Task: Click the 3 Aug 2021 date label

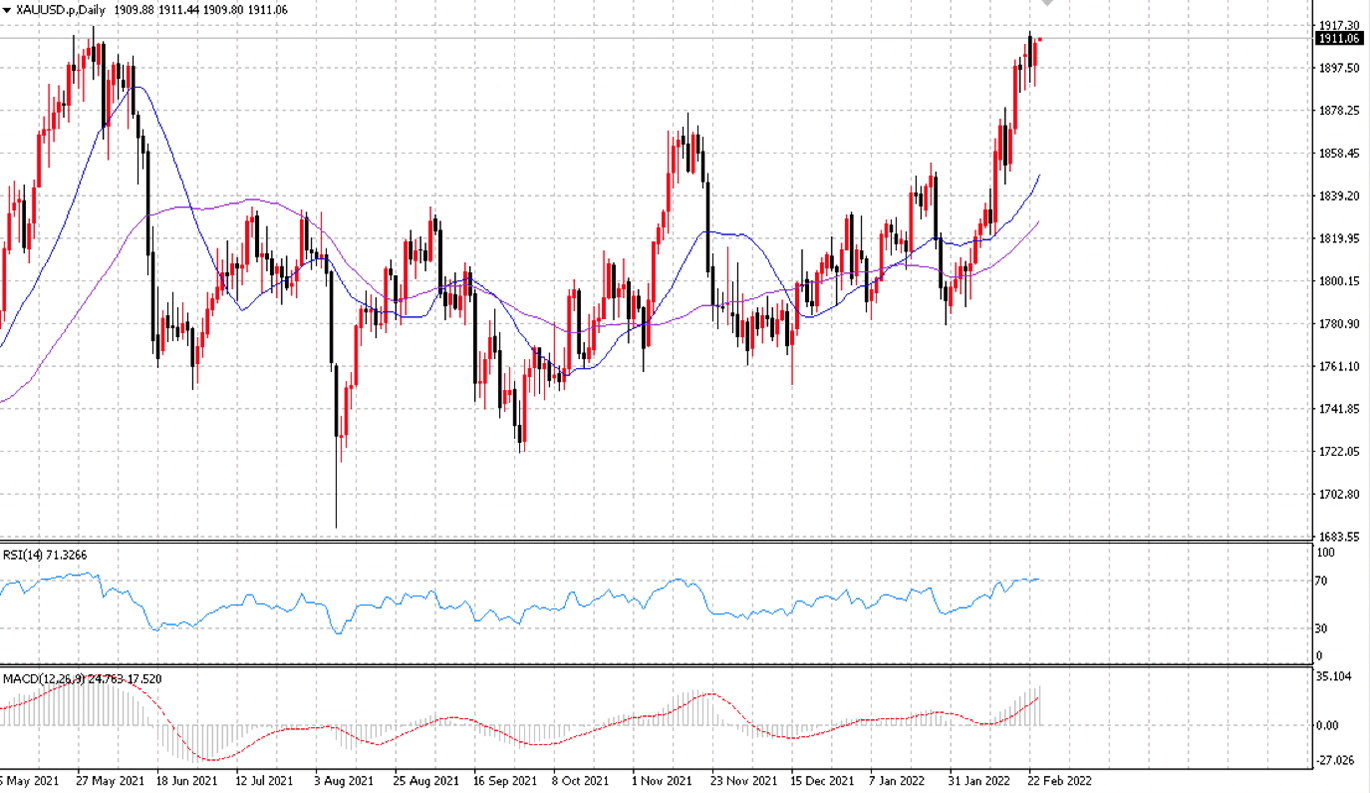Action: click(x=344, y=780)
